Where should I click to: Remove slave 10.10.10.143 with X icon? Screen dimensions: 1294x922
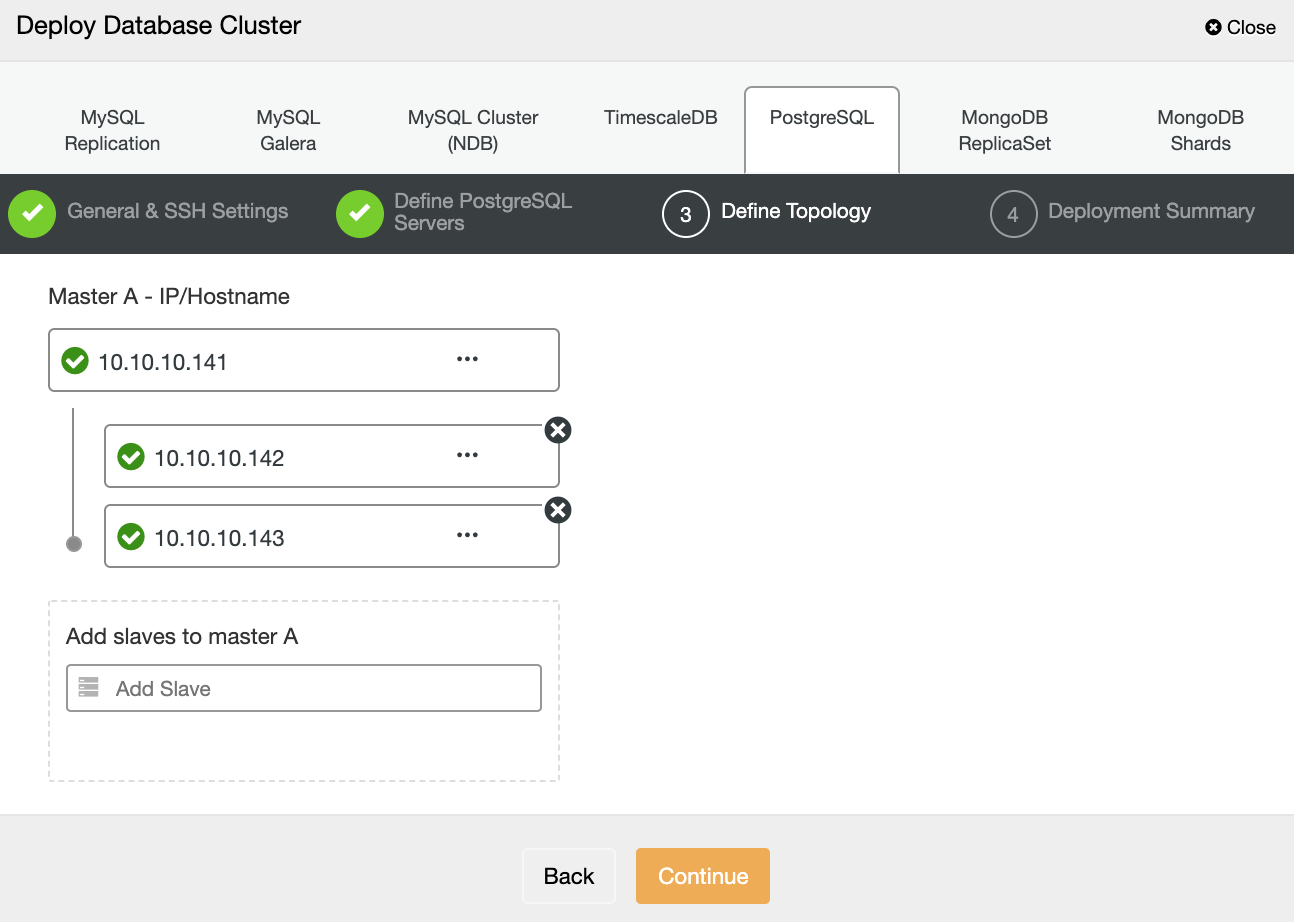tap(558, 510)
